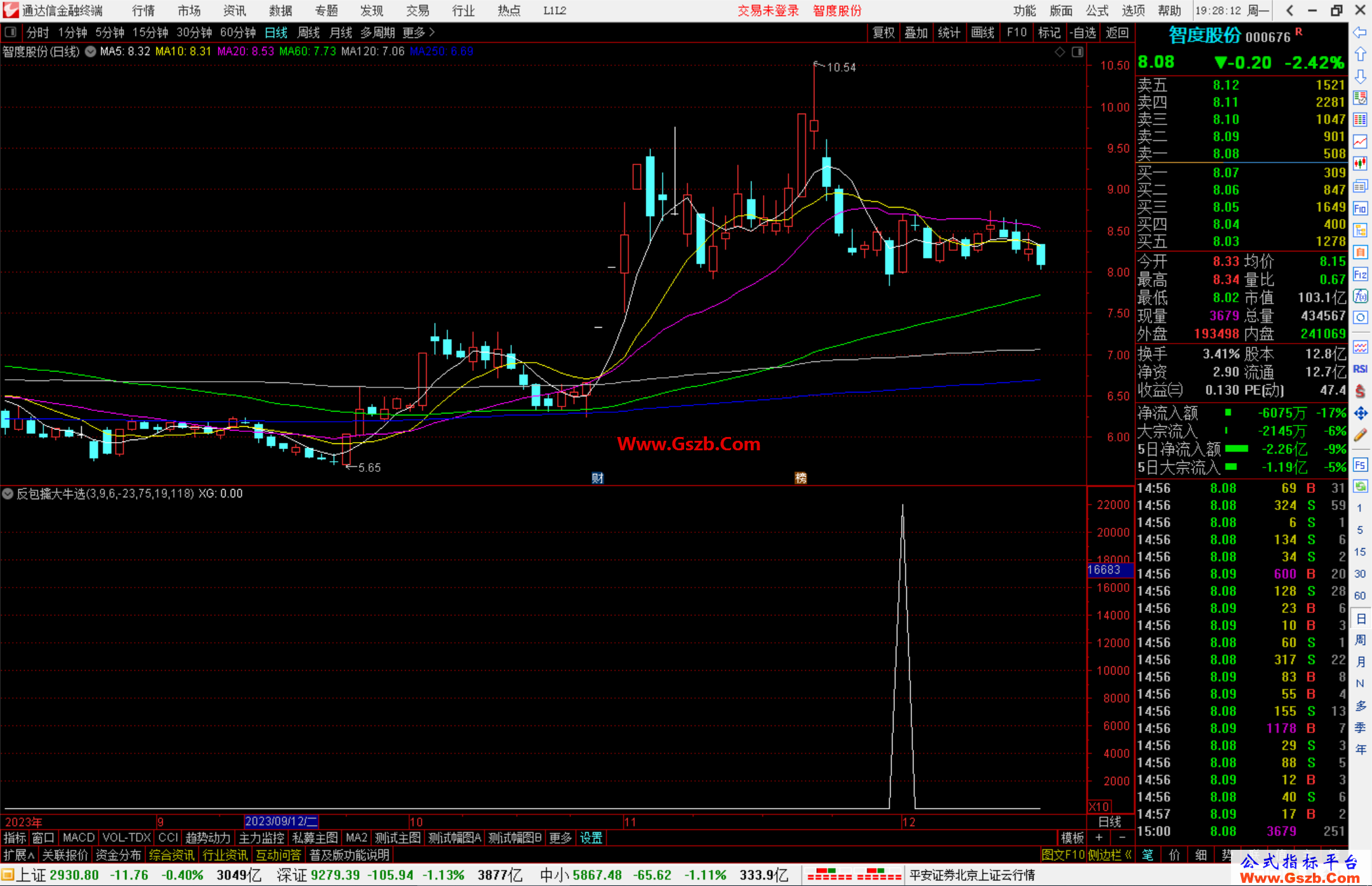Open dropdown beside 反包擒大牛选 indicator name

coord(8,493)
